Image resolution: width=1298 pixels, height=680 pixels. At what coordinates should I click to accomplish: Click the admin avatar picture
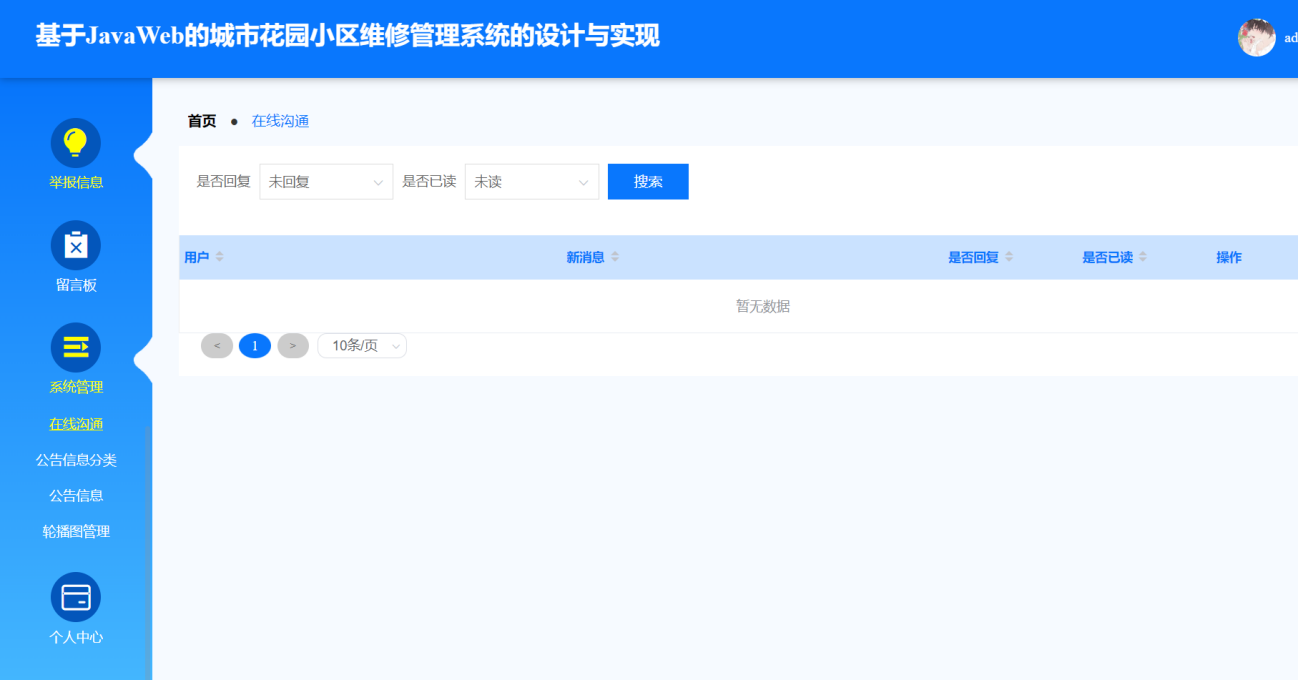click(x=1257, y=38)
